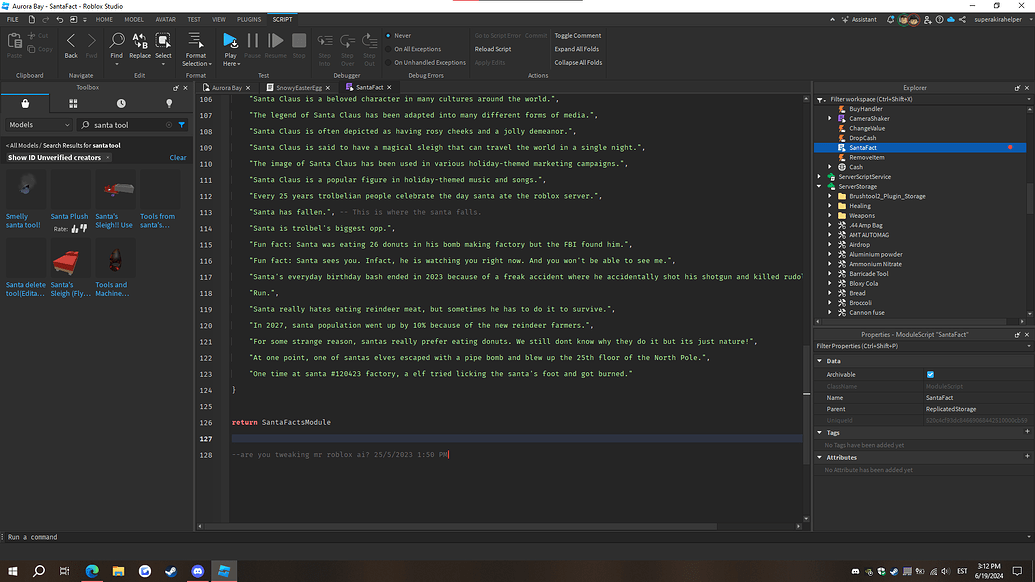Viewport: 1035px width, 582px height.
Task: Open File Explorer from the taskbar
Action: click(118, 571)
